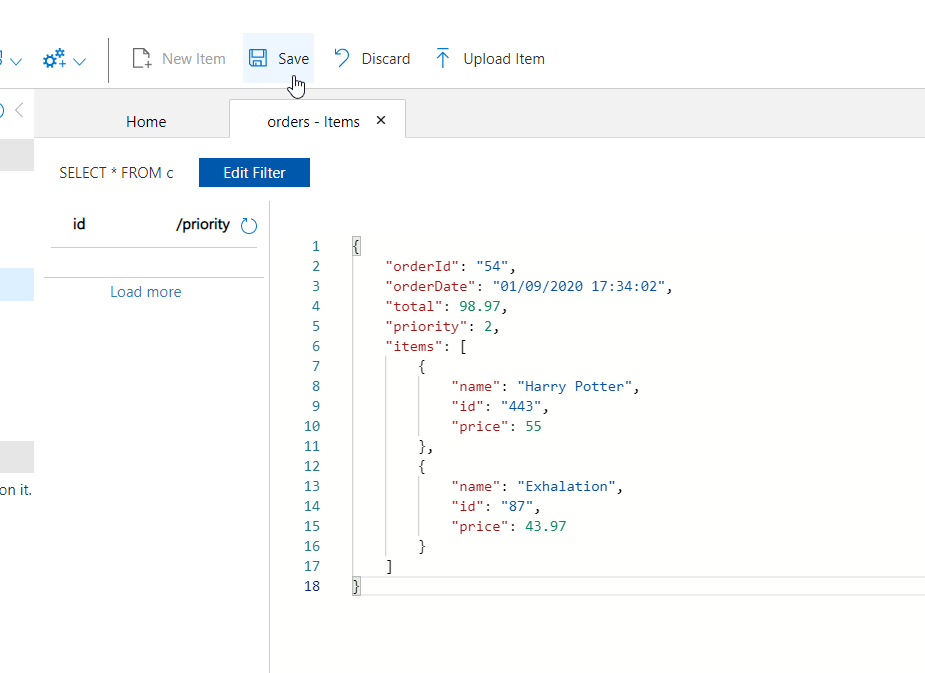Click the "443" id value
This screenshot has width=925, height=673.
pos(521,407)
